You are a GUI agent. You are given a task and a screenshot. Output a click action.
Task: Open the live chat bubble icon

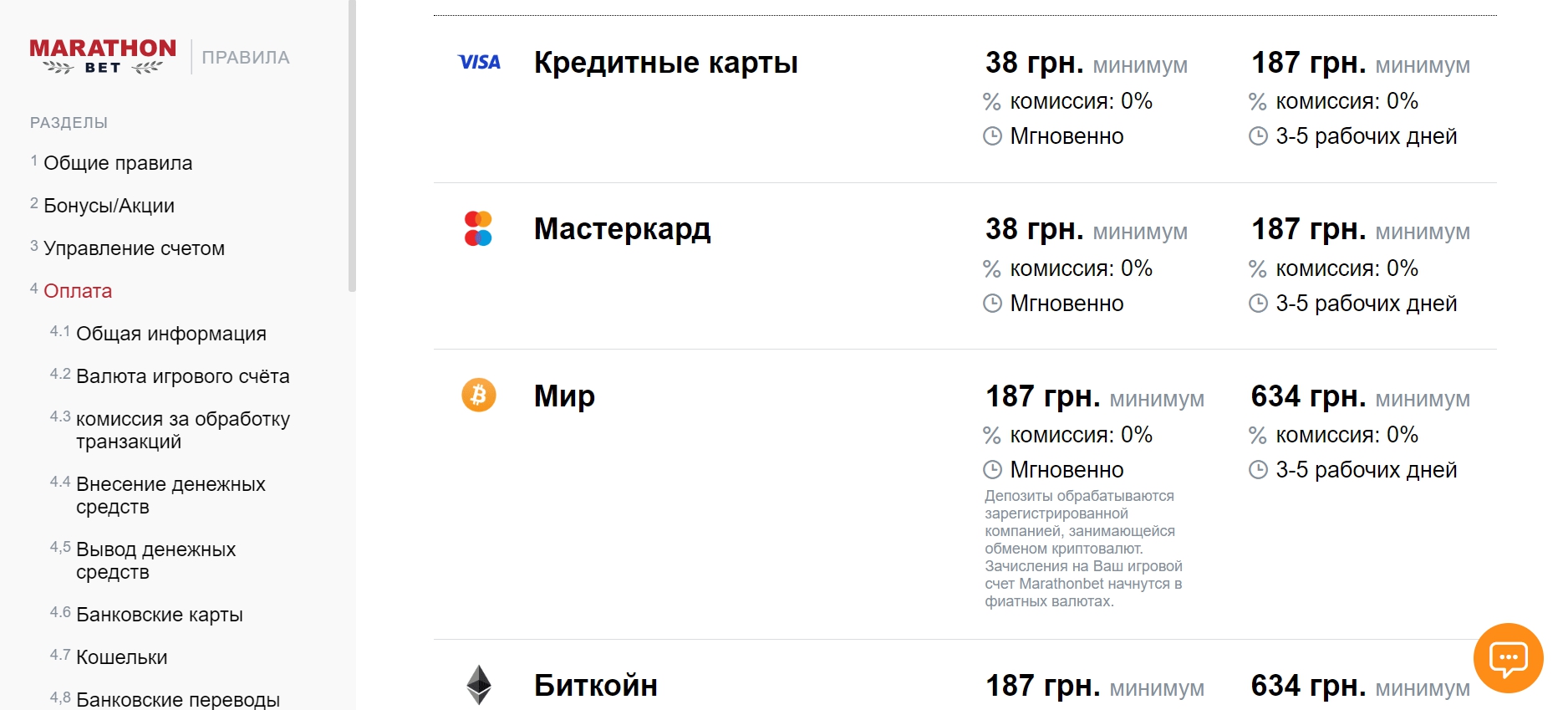(1507, 659)
